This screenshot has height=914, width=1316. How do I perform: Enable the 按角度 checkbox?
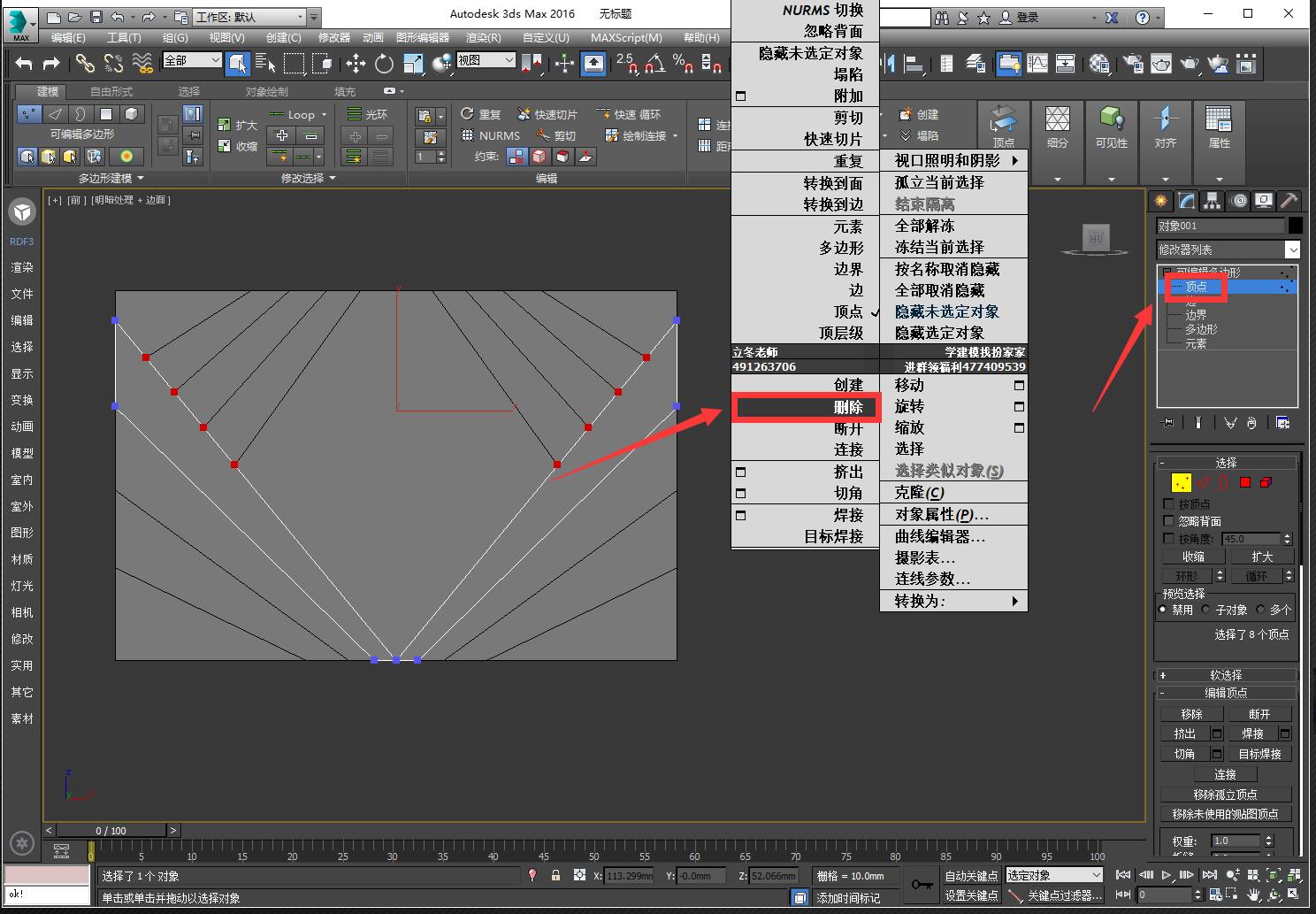tap(1168, 538)
